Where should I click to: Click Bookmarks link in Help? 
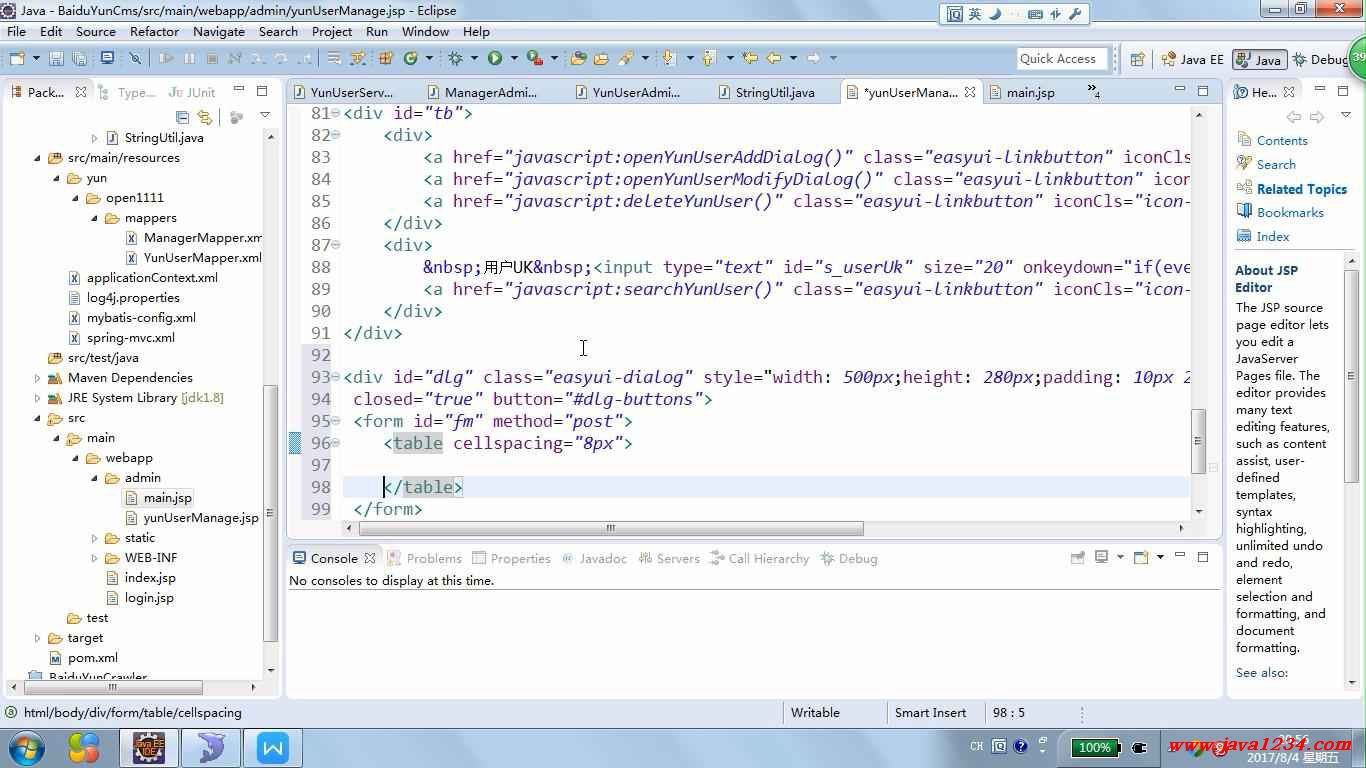point(1290,213)
